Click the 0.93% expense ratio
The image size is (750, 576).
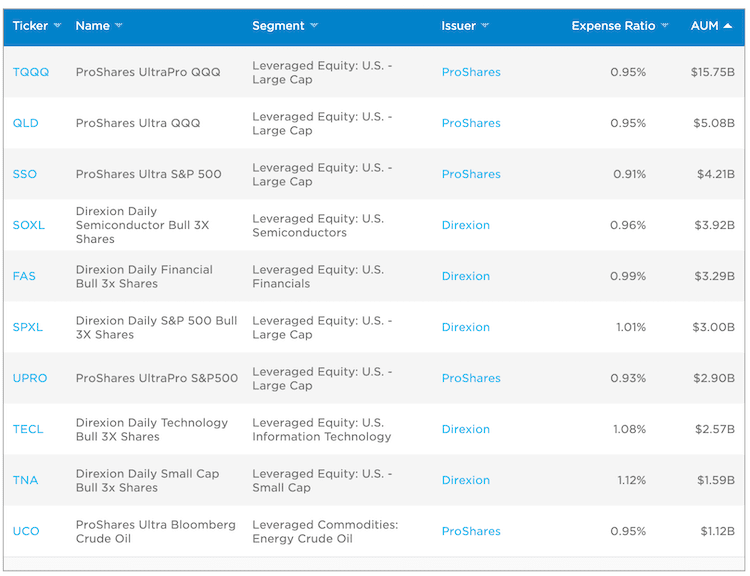point(628,378)
